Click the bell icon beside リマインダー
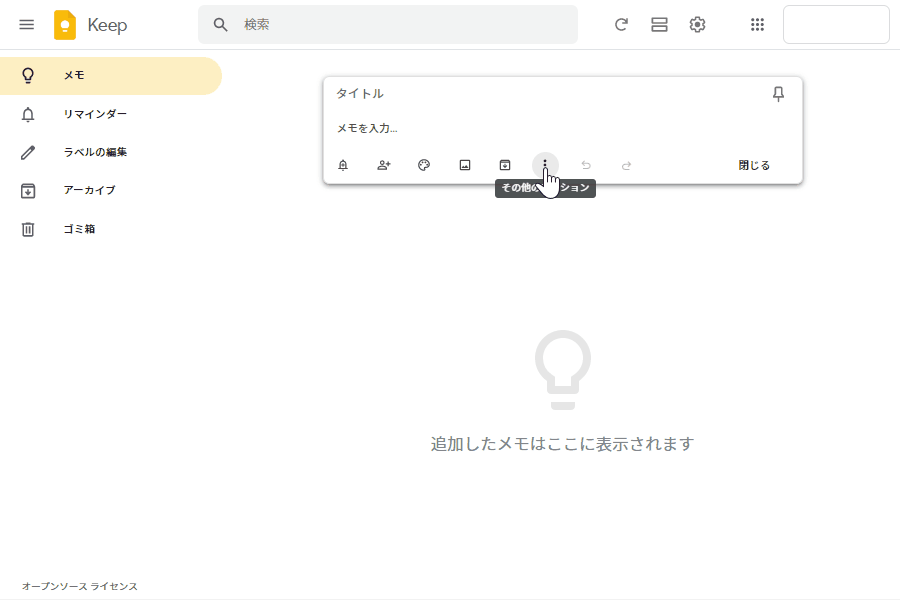The height and width of the screenshot is (600, 900). point(28,114)
